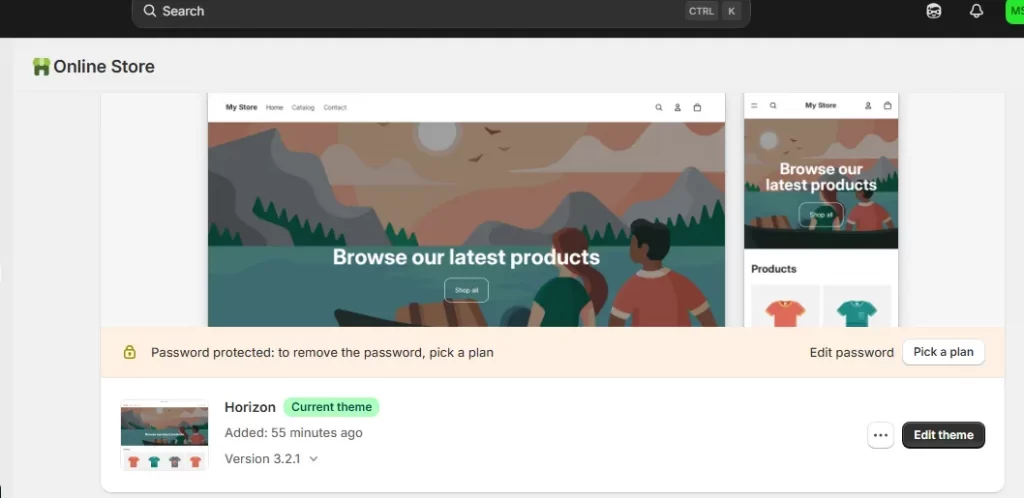This screenshot has height=498, width=1024.
Task: Click the K shortcut key badge
Action: [731, 11]
